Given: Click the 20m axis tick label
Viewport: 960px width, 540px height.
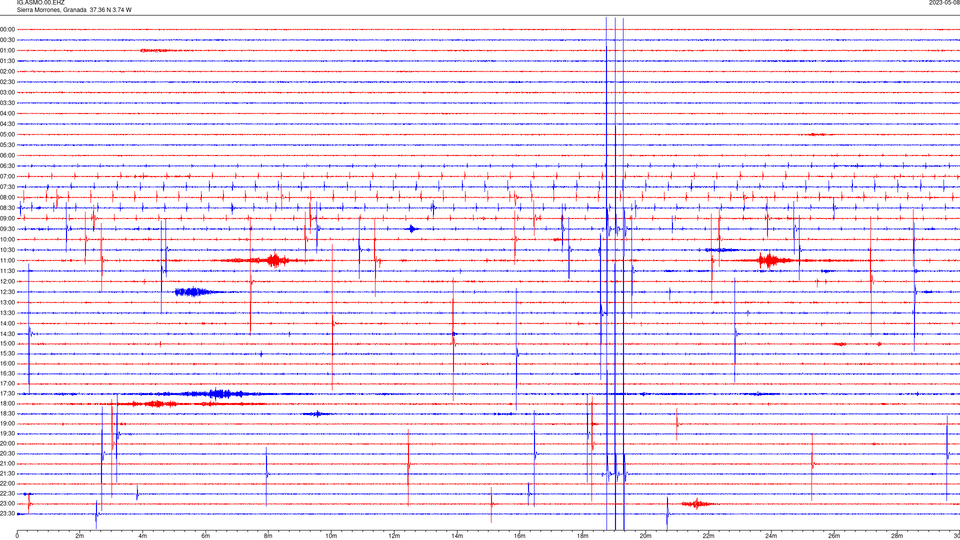Looking at the screenshot, I should (x=645, y=536).
